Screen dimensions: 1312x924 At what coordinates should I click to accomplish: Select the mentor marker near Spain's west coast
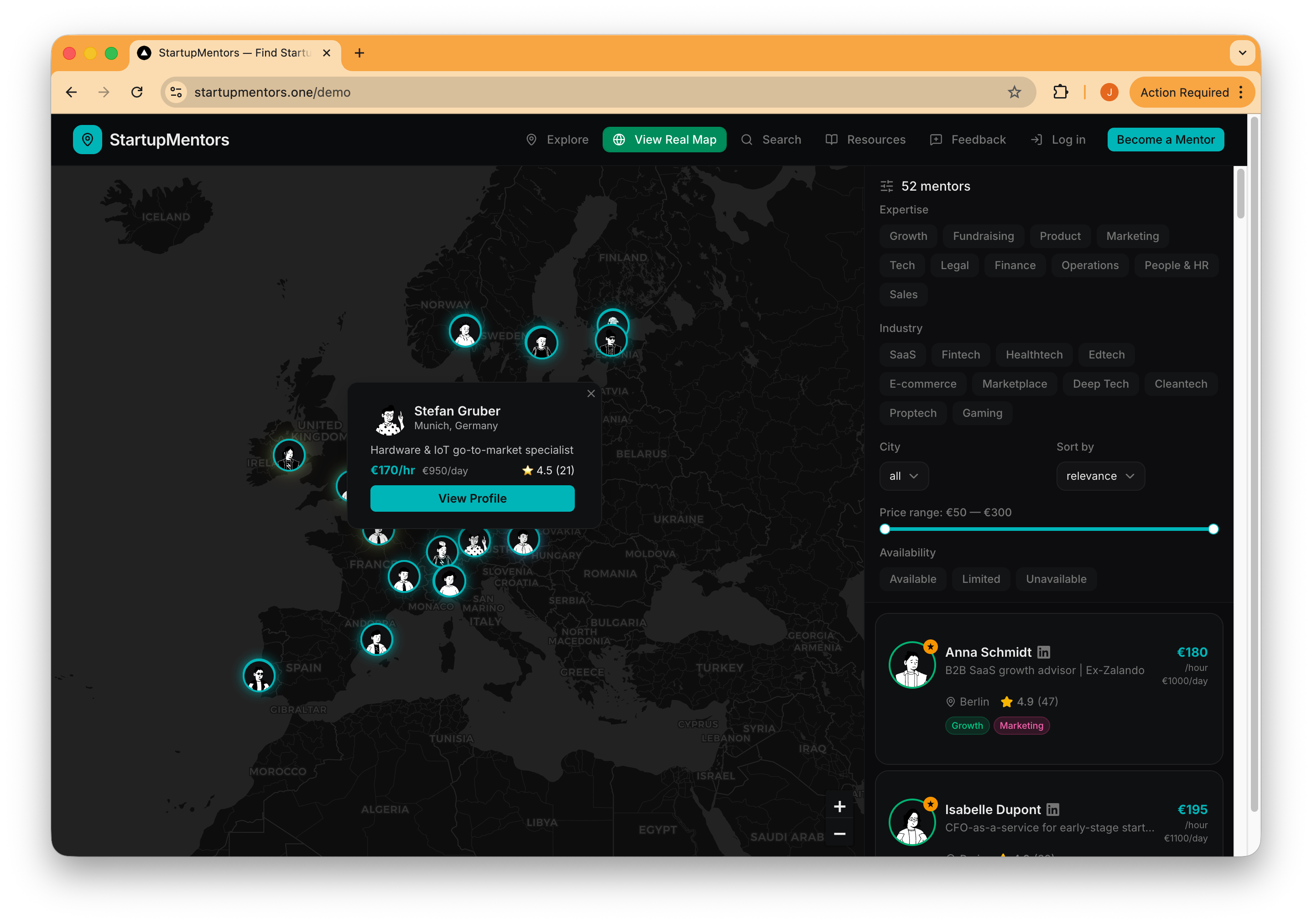pyautogui.click(x=259, y=675)
